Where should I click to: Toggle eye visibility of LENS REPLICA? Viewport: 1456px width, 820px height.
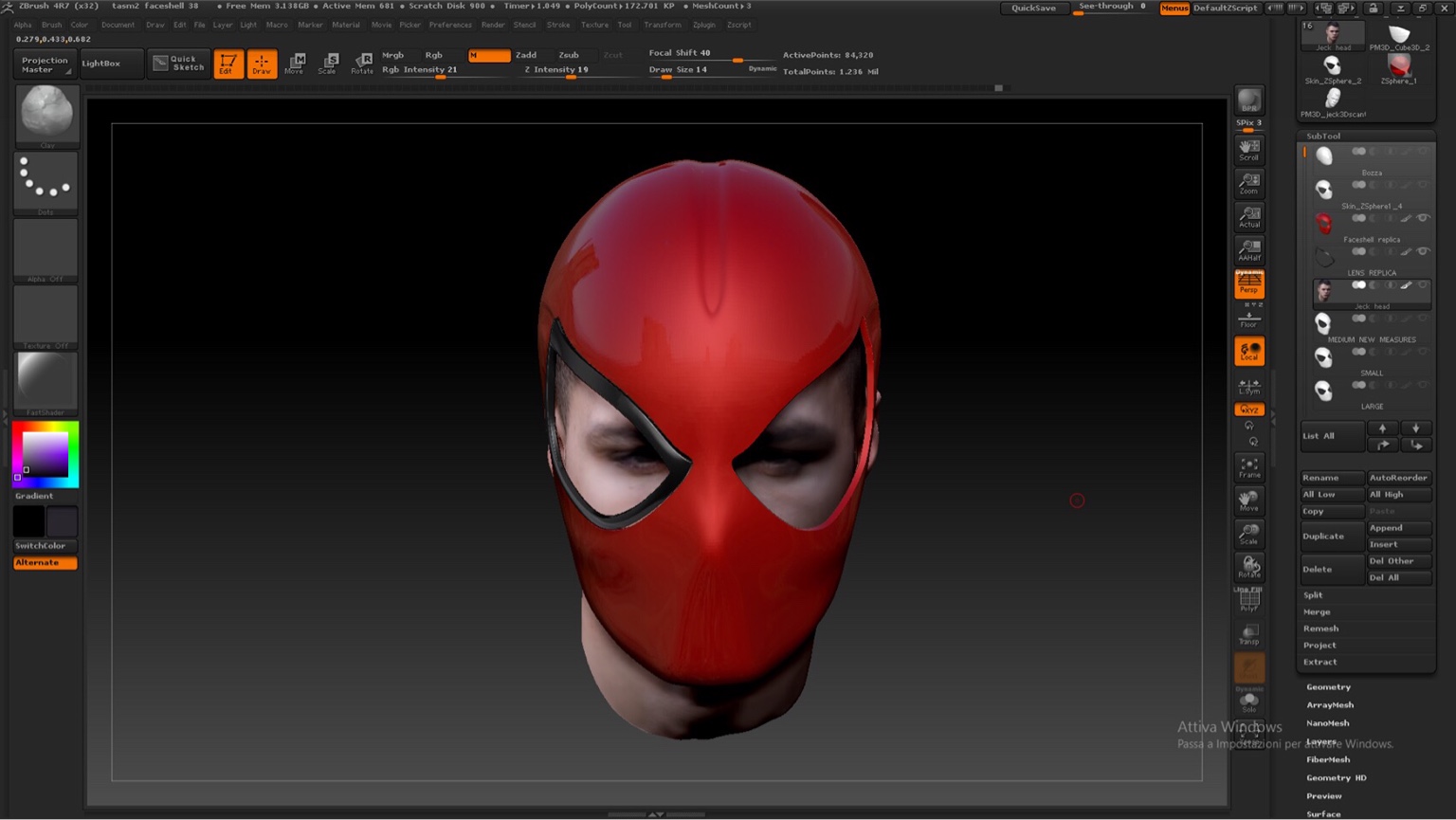(x=1423, y=251)
